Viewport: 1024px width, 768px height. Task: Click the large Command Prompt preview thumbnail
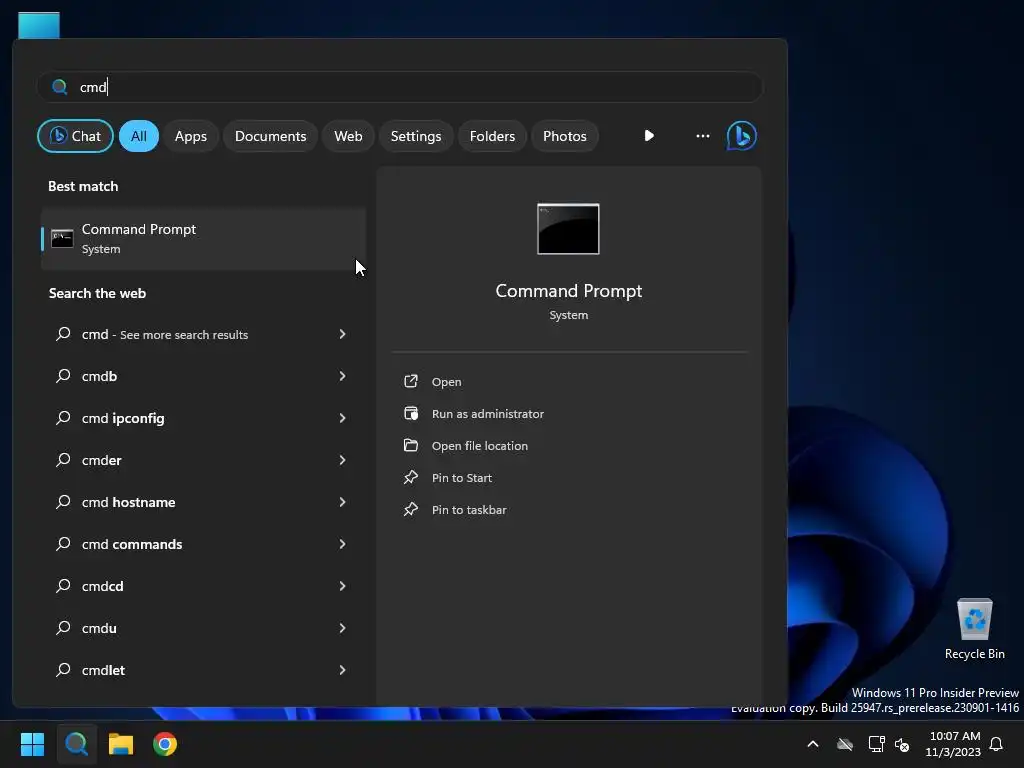tap(568, 229)
